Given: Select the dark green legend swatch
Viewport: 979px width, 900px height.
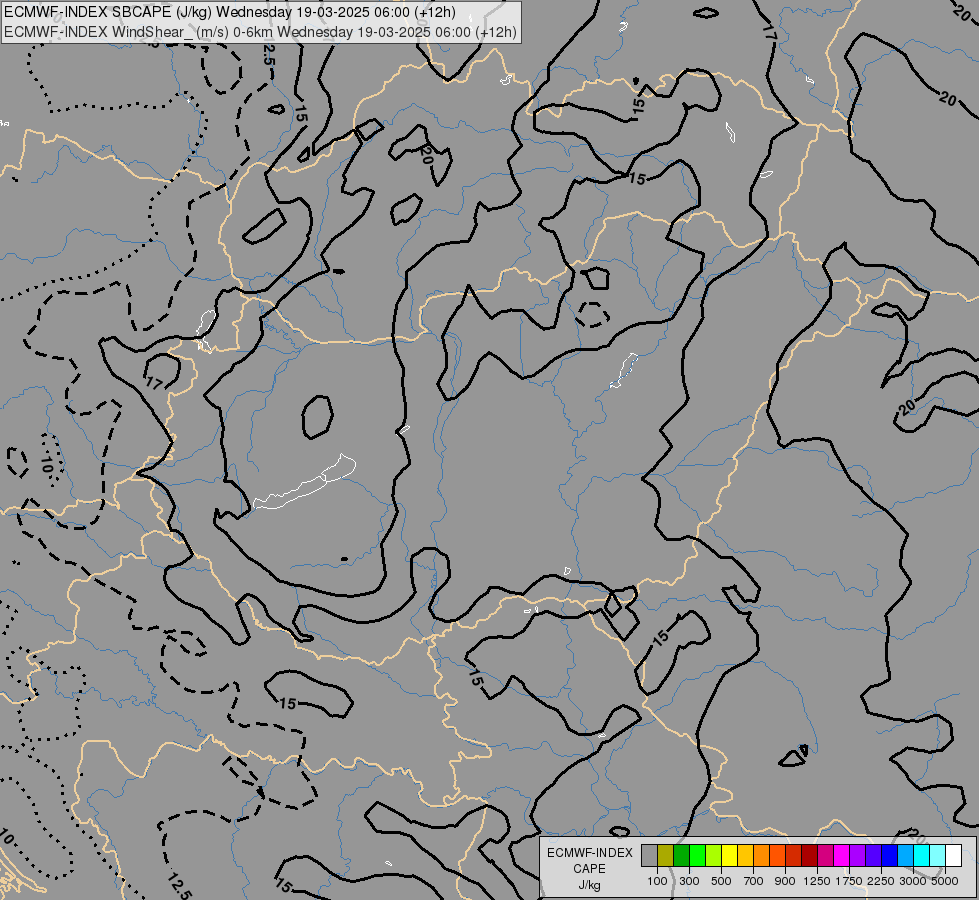Looking at the screenshot, I should 681,855.
